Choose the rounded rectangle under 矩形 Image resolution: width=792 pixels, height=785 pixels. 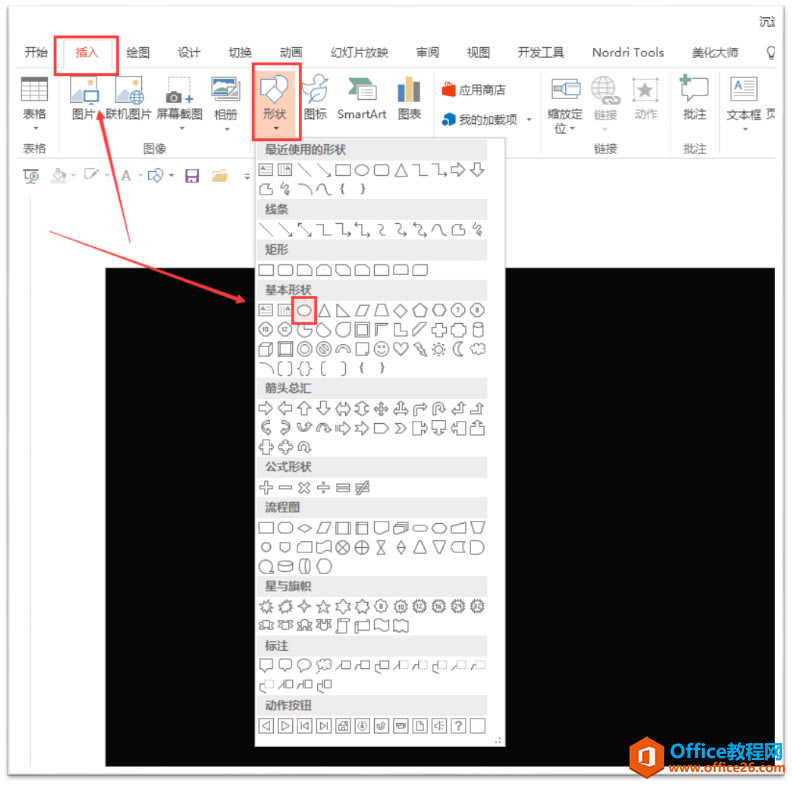(285, 270)
